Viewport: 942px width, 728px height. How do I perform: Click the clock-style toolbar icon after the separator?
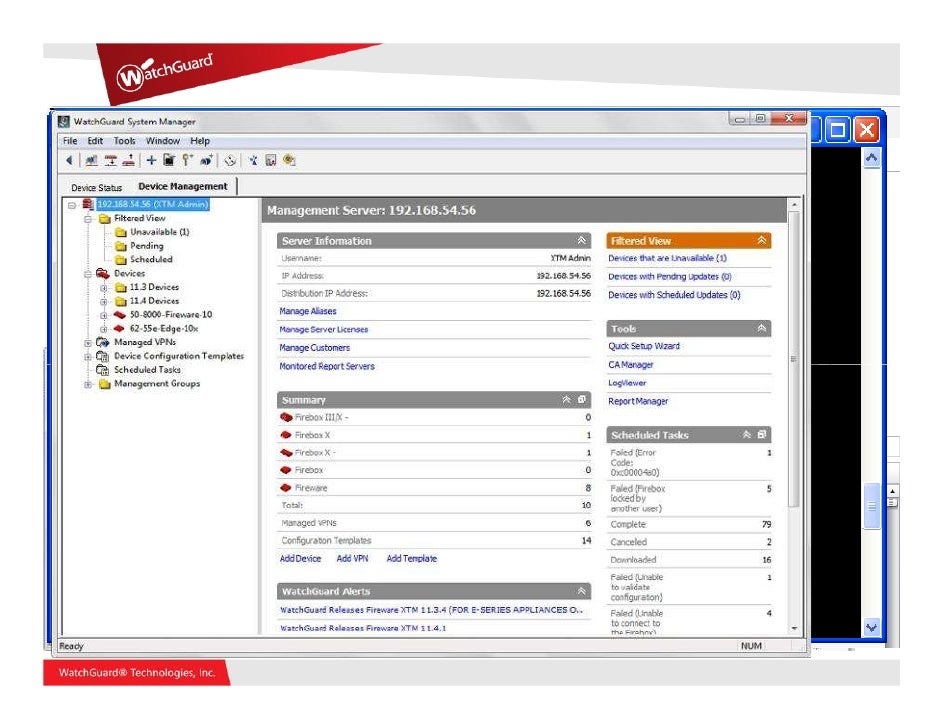[229, 160]
